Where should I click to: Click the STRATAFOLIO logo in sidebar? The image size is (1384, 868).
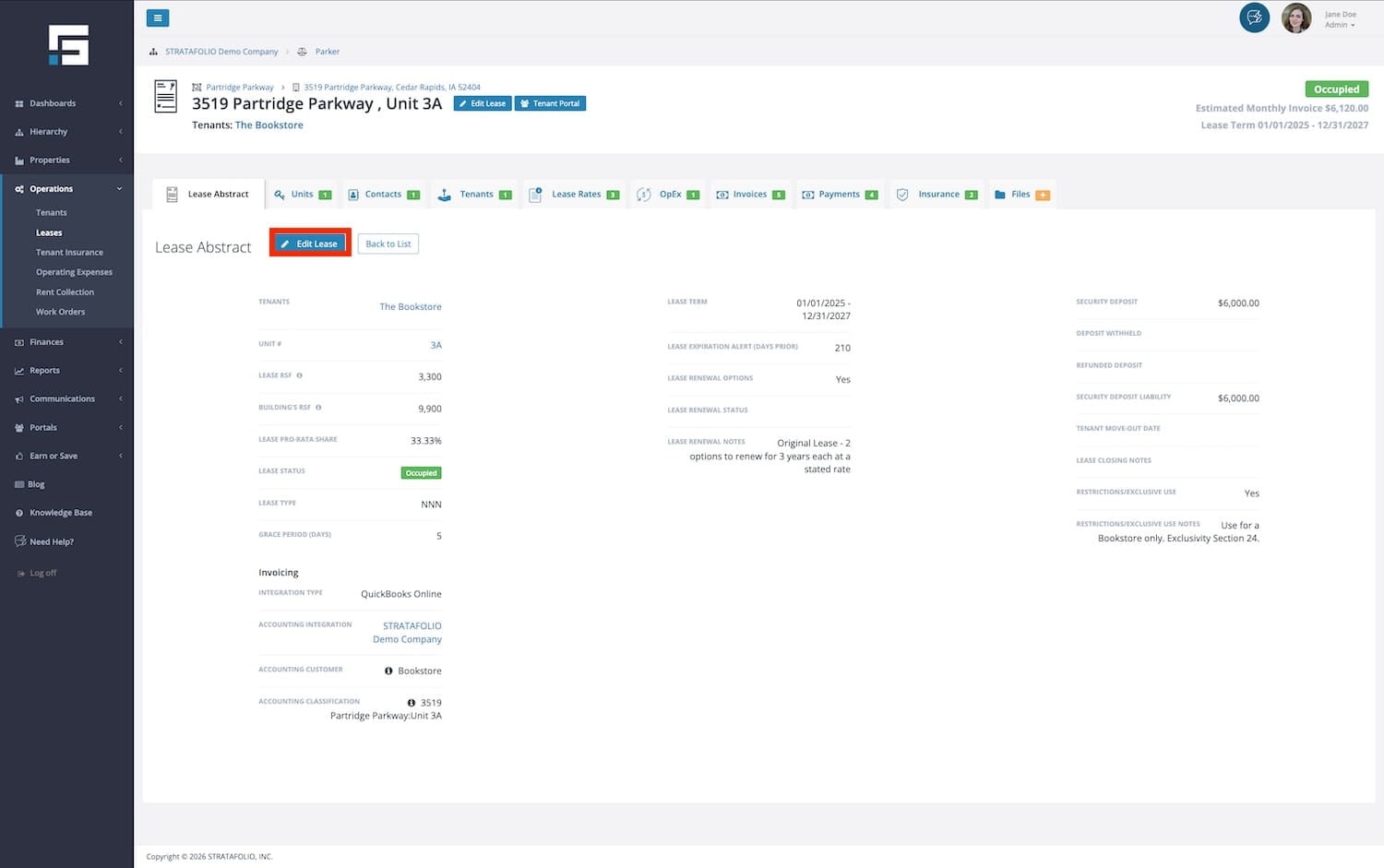68,45
